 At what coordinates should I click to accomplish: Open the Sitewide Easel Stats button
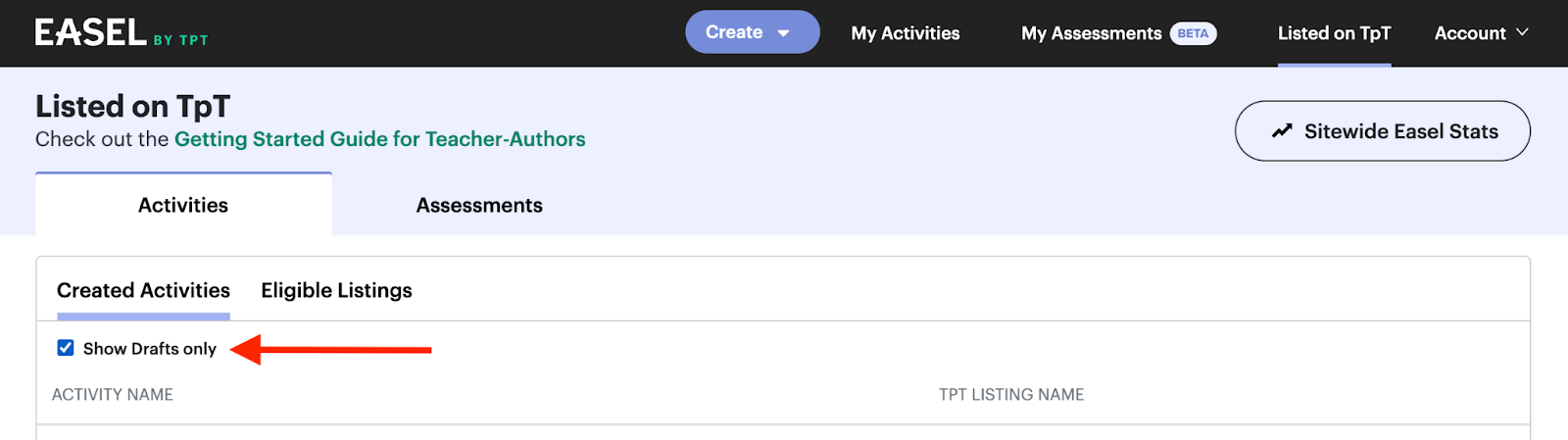(x=1382, y=131)
